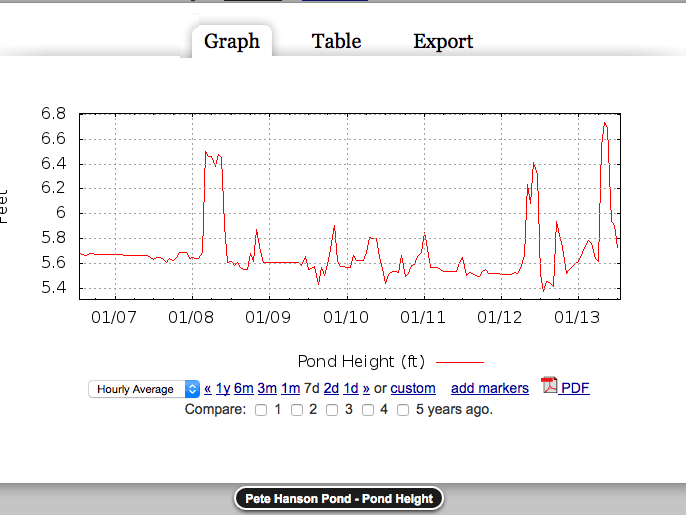Viewport: 686px width, 515px height.
Task: Open the PDF text link
Action: tap(575, 388)
